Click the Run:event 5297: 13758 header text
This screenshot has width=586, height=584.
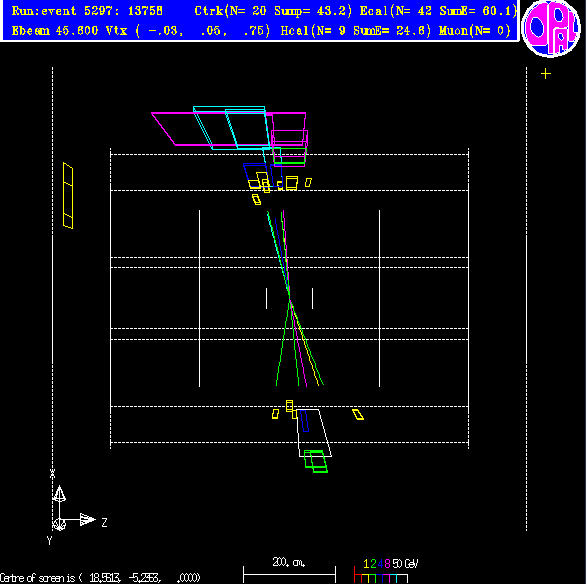coord(87,11)
